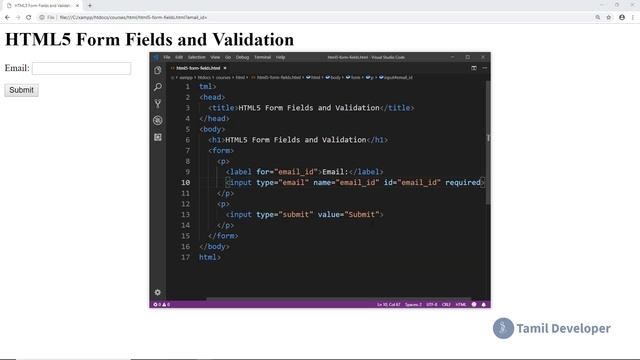The width and height of the screenshot is (640, 360).
Task: Change the HTML language mode
Action: tap(461, 304)
